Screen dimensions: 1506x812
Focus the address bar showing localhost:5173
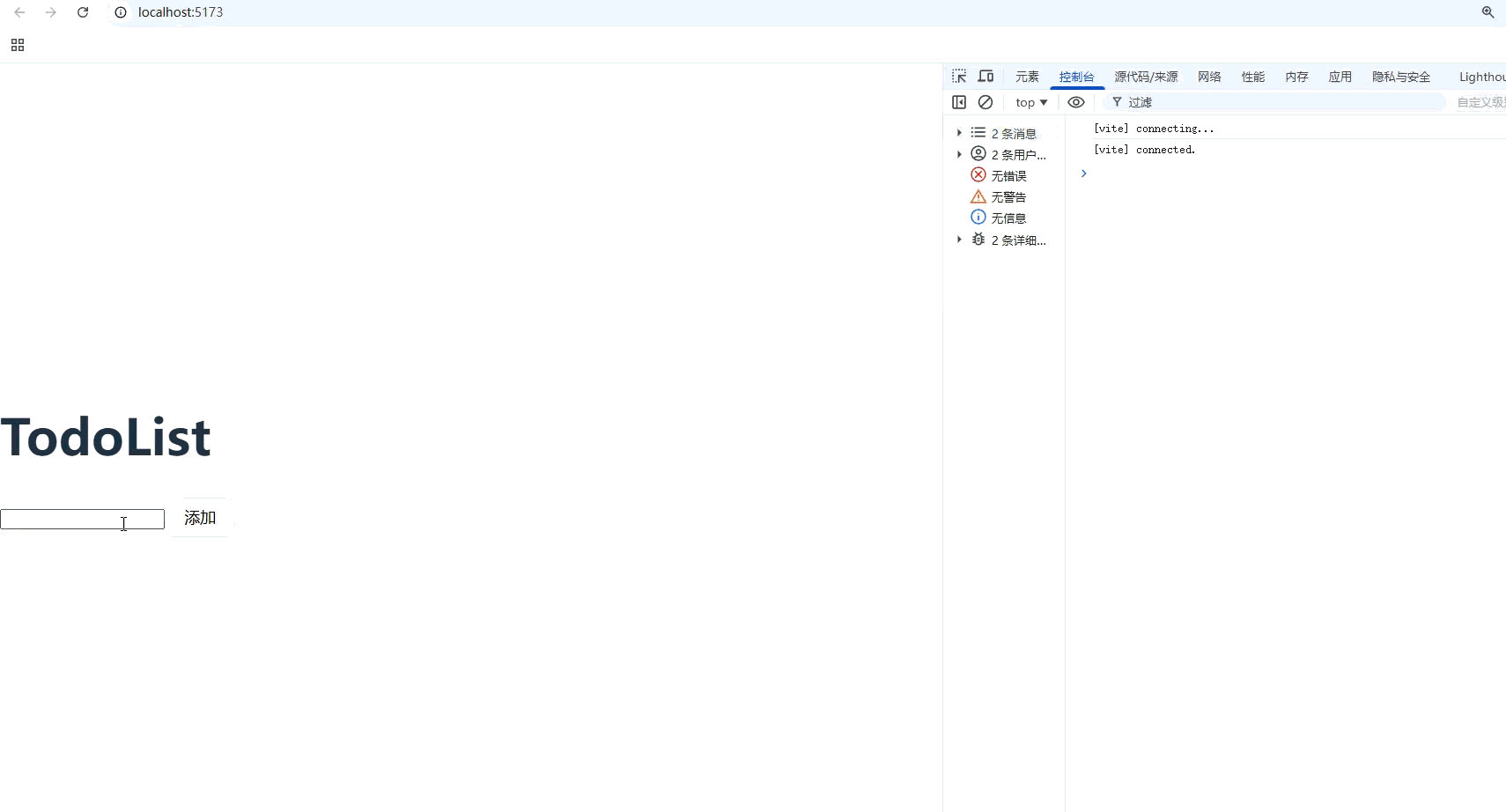click(x=181, y=12)
